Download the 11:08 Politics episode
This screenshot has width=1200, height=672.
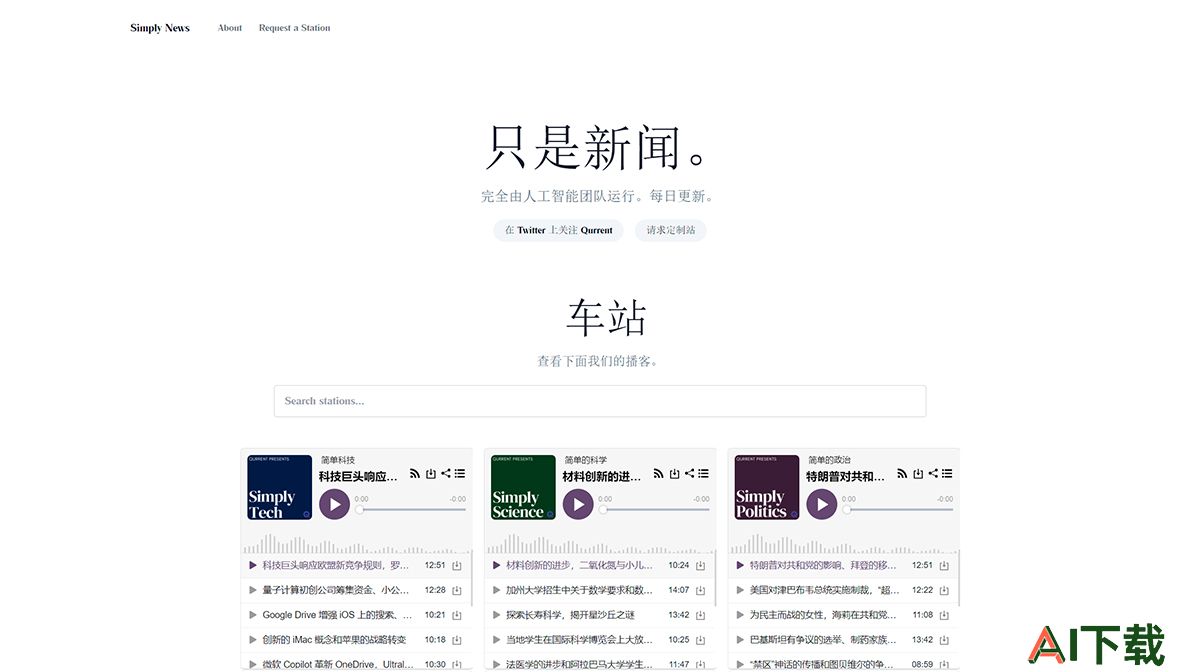[x=944, y=616]
